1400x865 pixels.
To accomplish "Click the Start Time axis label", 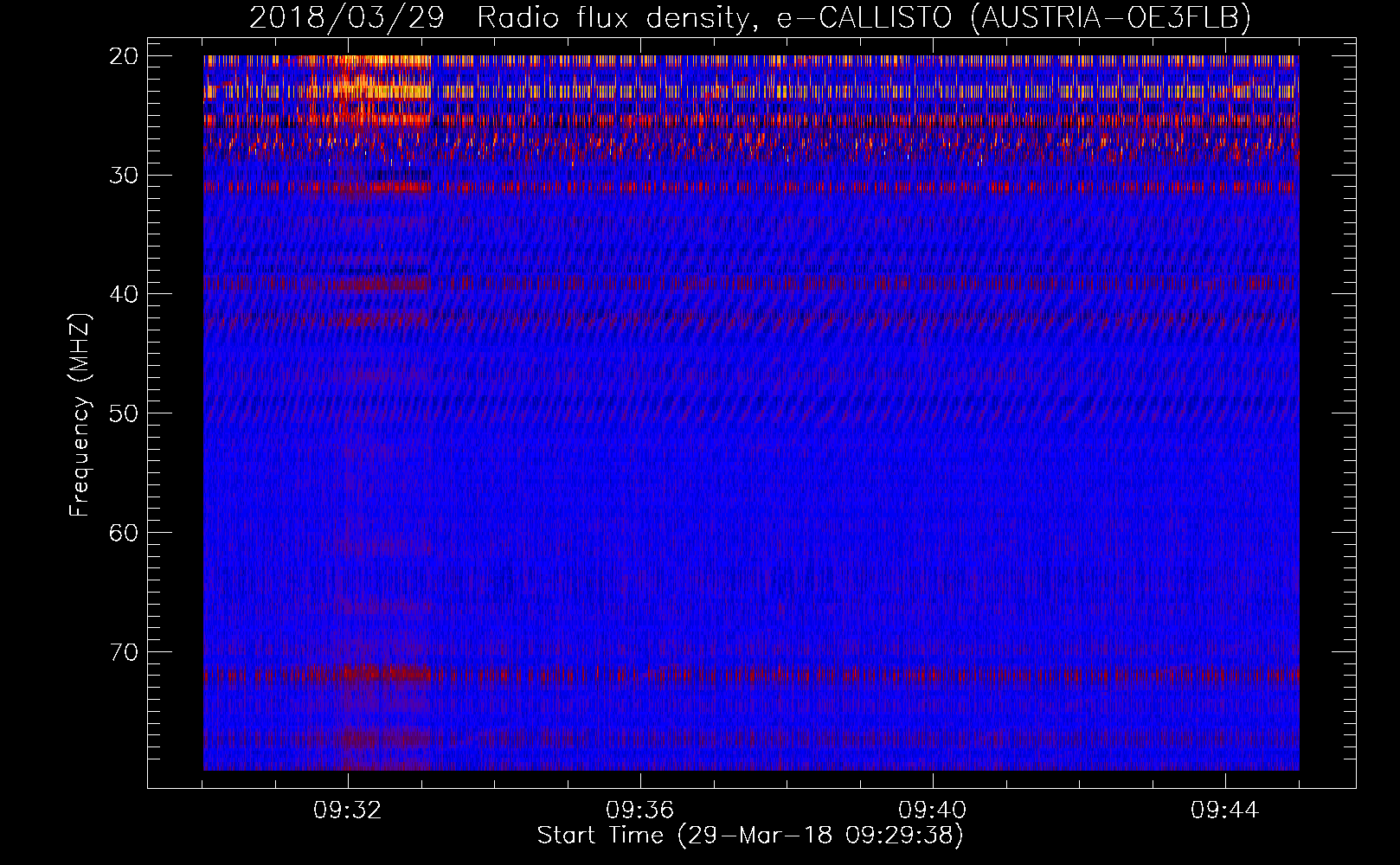I will pos(750,836).
